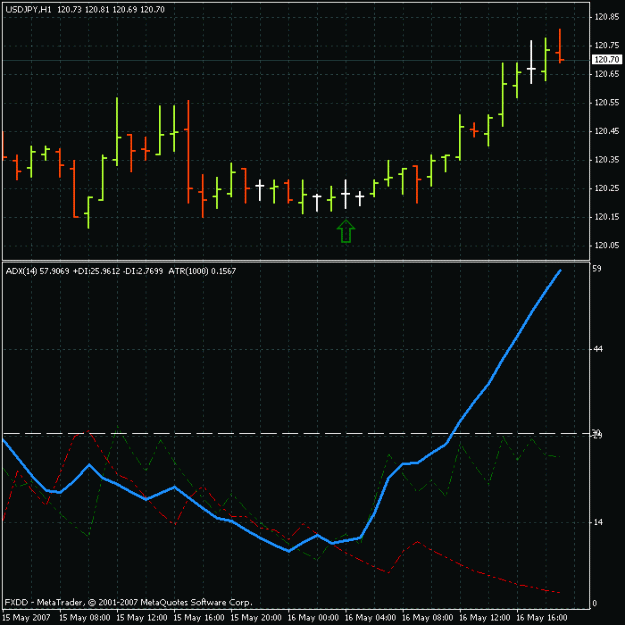Click the 120.25 price scale label

pos(607,188)
